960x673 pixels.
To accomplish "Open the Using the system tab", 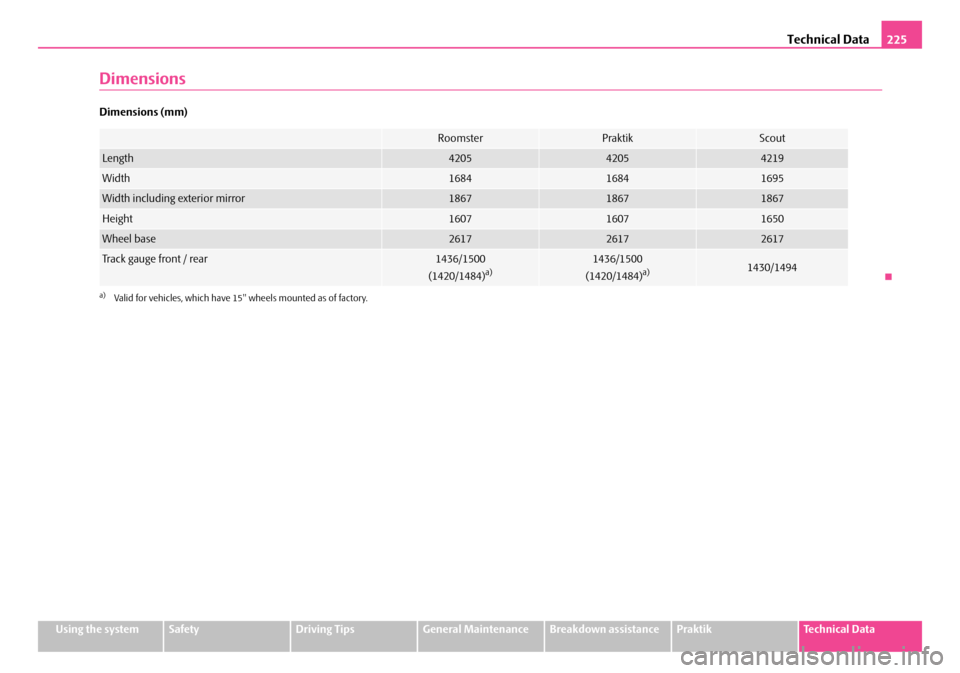I will point(100,630).
